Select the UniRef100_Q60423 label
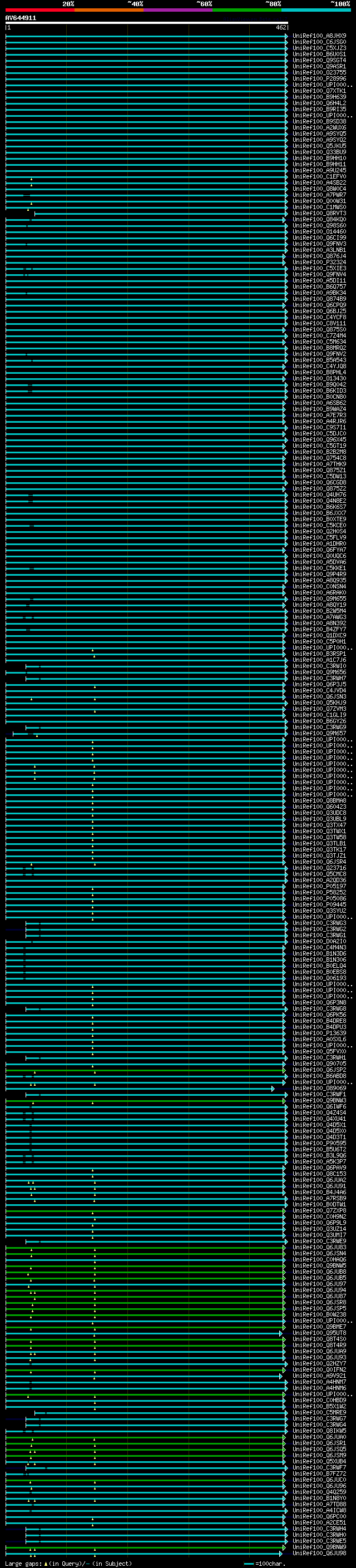Screen dimensions: 356x1568 click(319, 807)
